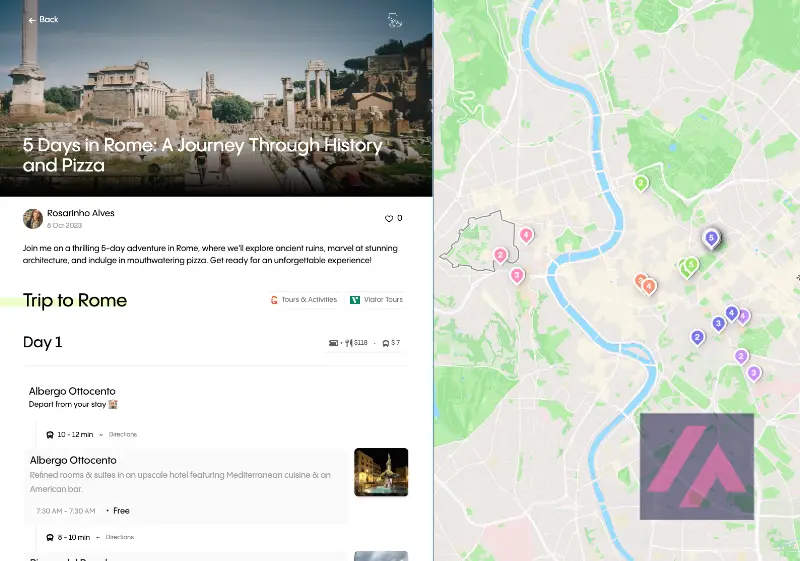Click the bus icon next to 10 - 12 min
The height and width of the screenshot is (561, 800).
click(x=50, y=435)
